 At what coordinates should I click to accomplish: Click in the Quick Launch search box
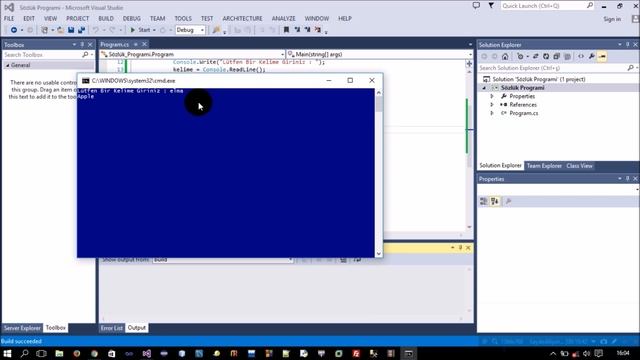click(x=547, y=6)
